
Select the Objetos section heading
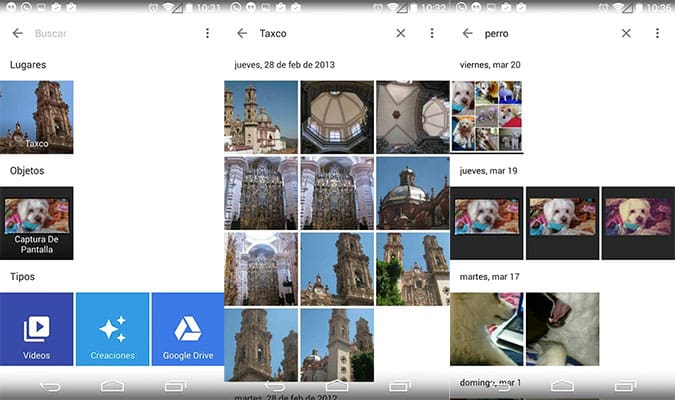pos(27,171)
